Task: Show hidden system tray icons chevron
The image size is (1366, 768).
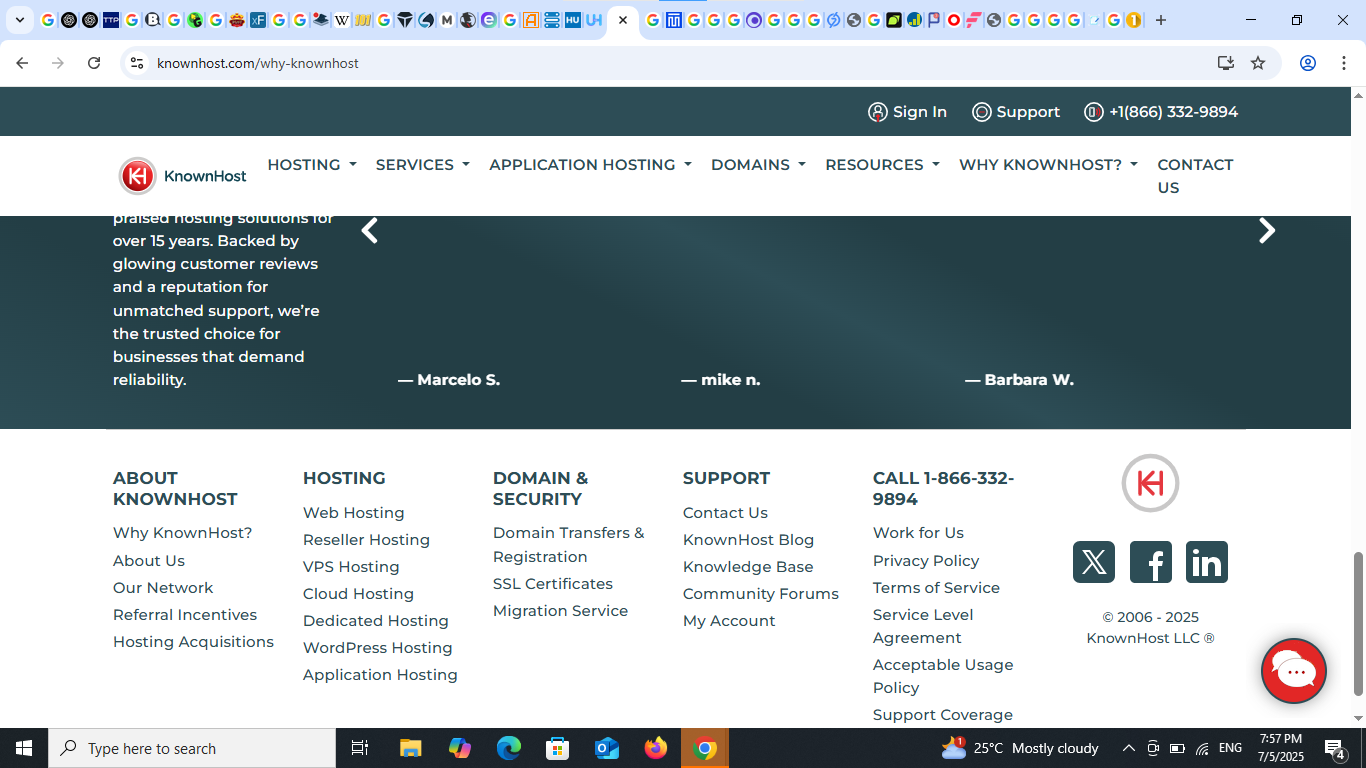Action: point(1128,748)
